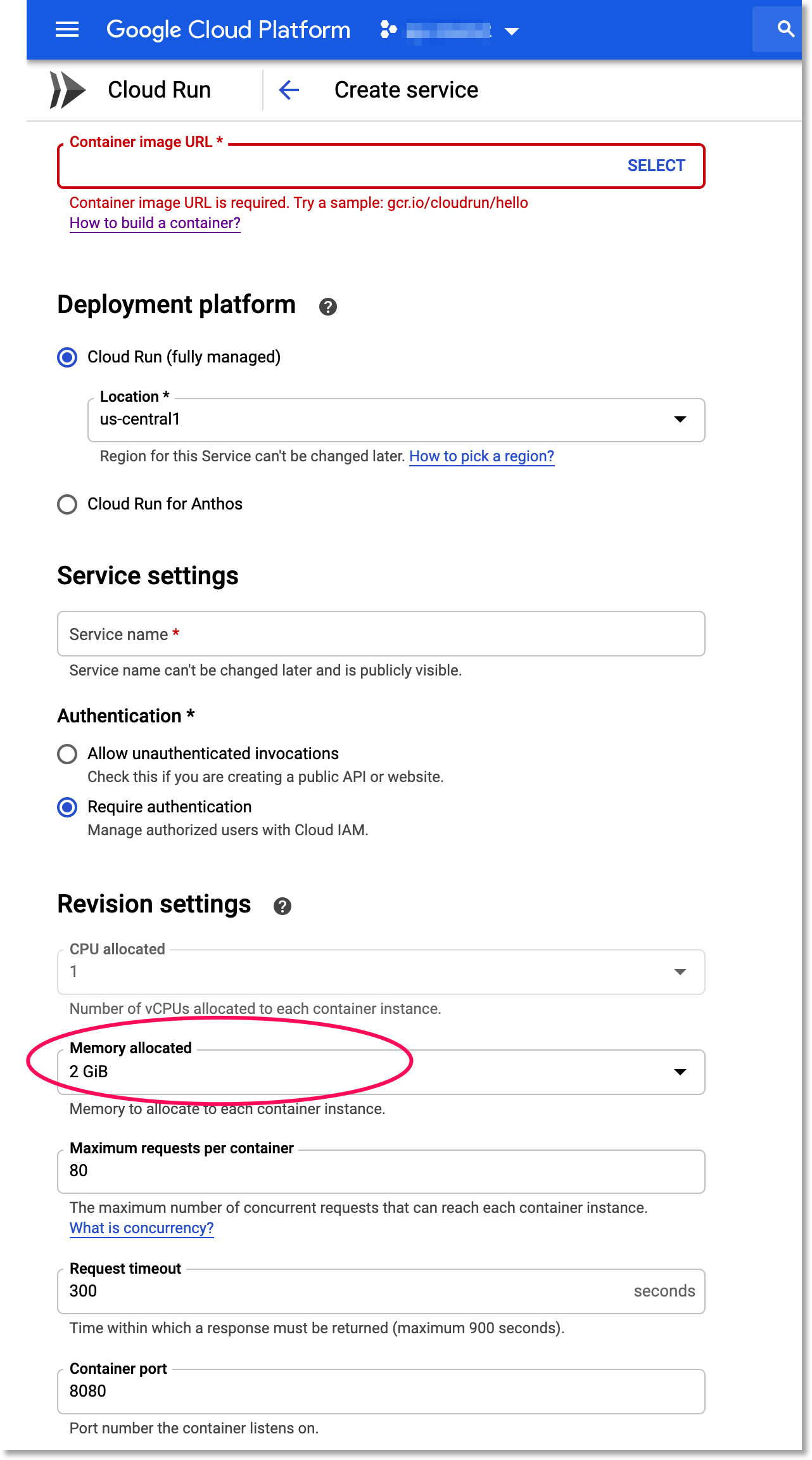
Task: Click Google Cloud Platform title
Action: [x=228, y=30]
